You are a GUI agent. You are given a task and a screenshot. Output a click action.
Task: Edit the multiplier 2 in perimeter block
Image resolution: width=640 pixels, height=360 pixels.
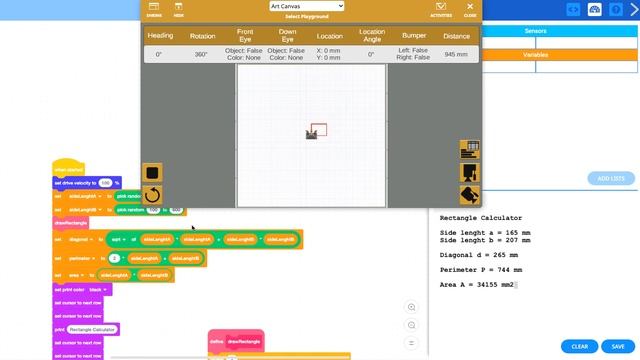[x=114, y=258]
